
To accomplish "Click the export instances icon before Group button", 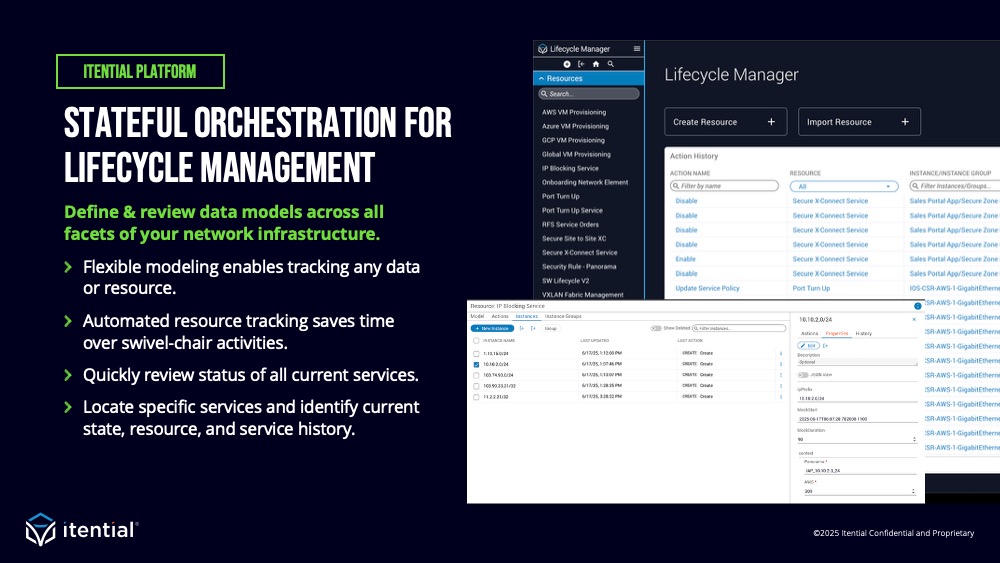I will [x=533, y=328].
